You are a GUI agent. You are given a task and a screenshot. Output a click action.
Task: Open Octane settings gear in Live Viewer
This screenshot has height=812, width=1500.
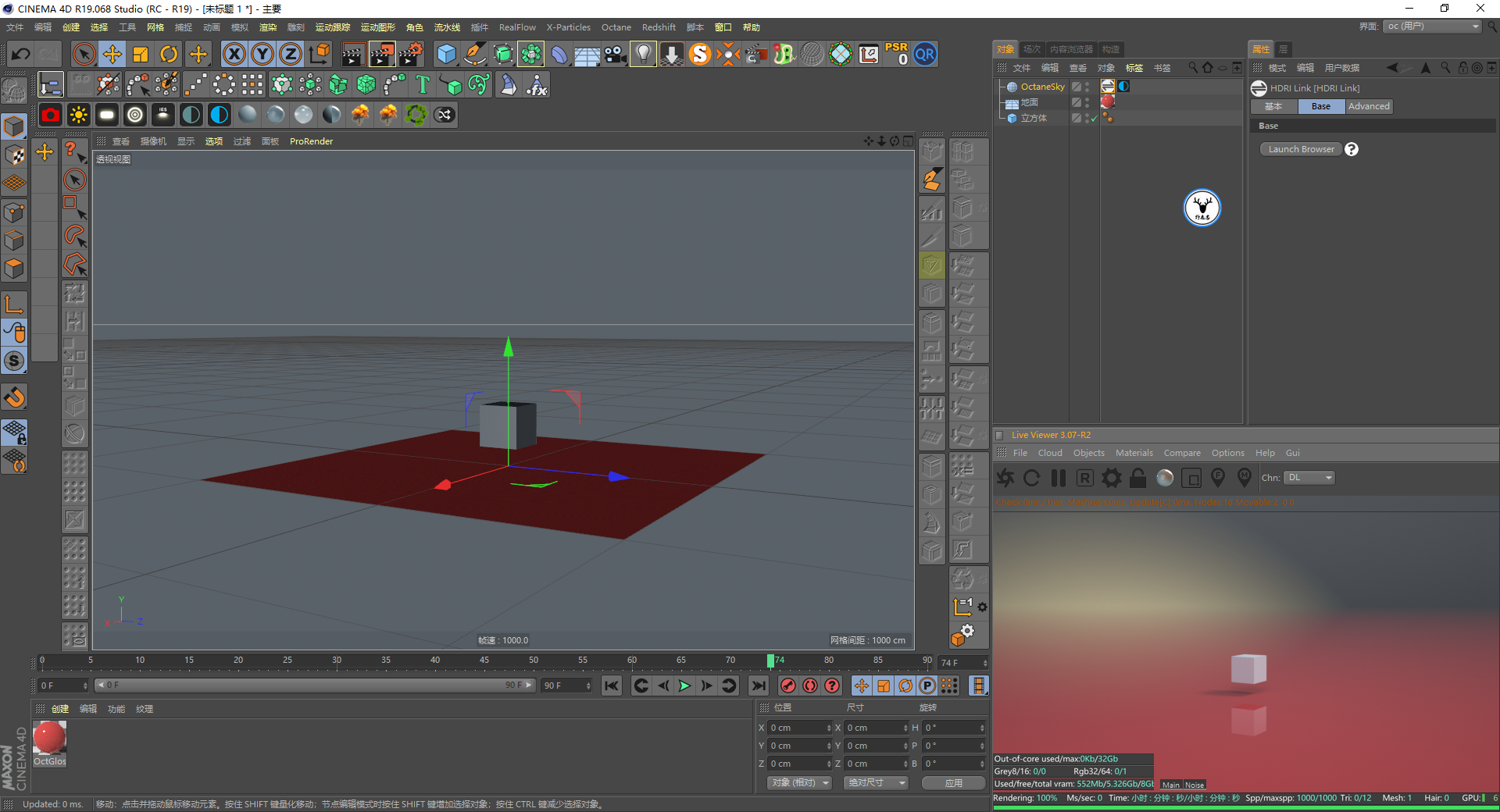pos(1111,478)
